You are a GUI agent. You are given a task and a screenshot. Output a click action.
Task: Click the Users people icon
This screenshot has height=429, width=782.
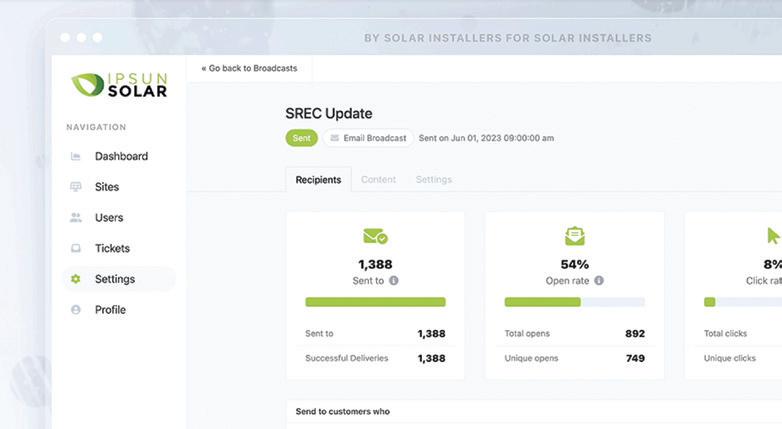point(76,218)
